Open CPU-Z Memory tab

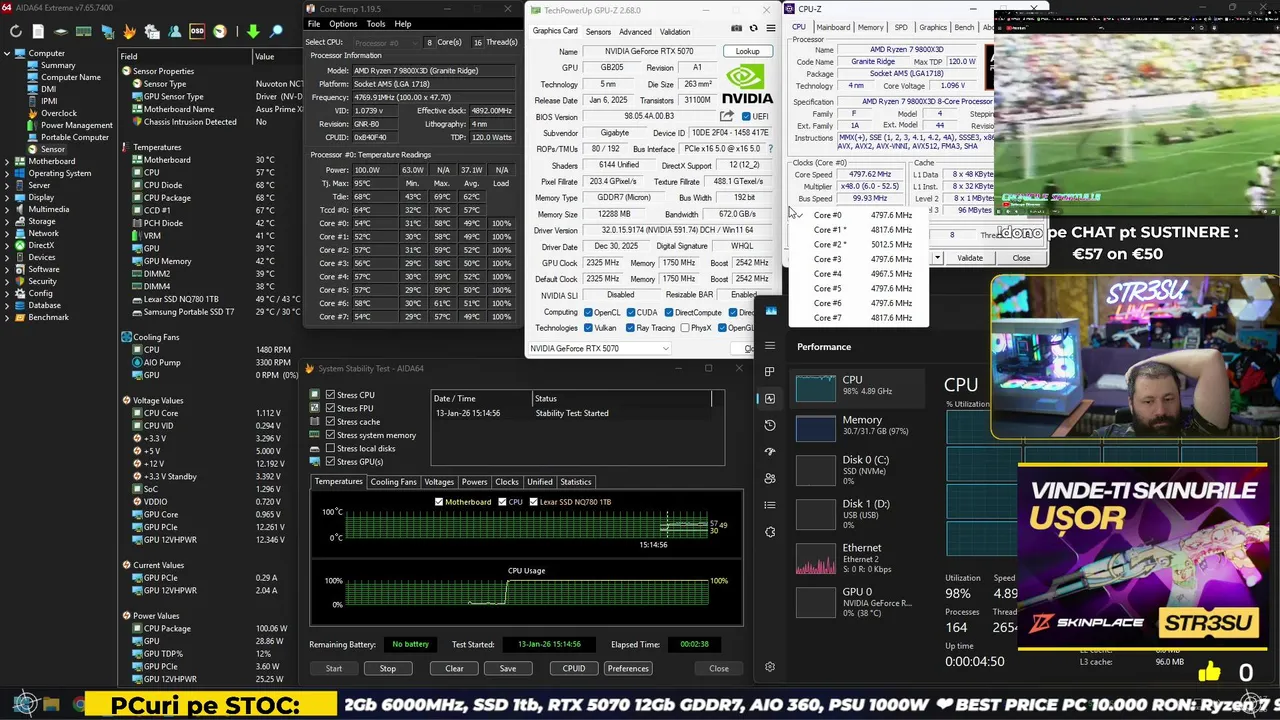pyautogui.click(x=870, y=27)
